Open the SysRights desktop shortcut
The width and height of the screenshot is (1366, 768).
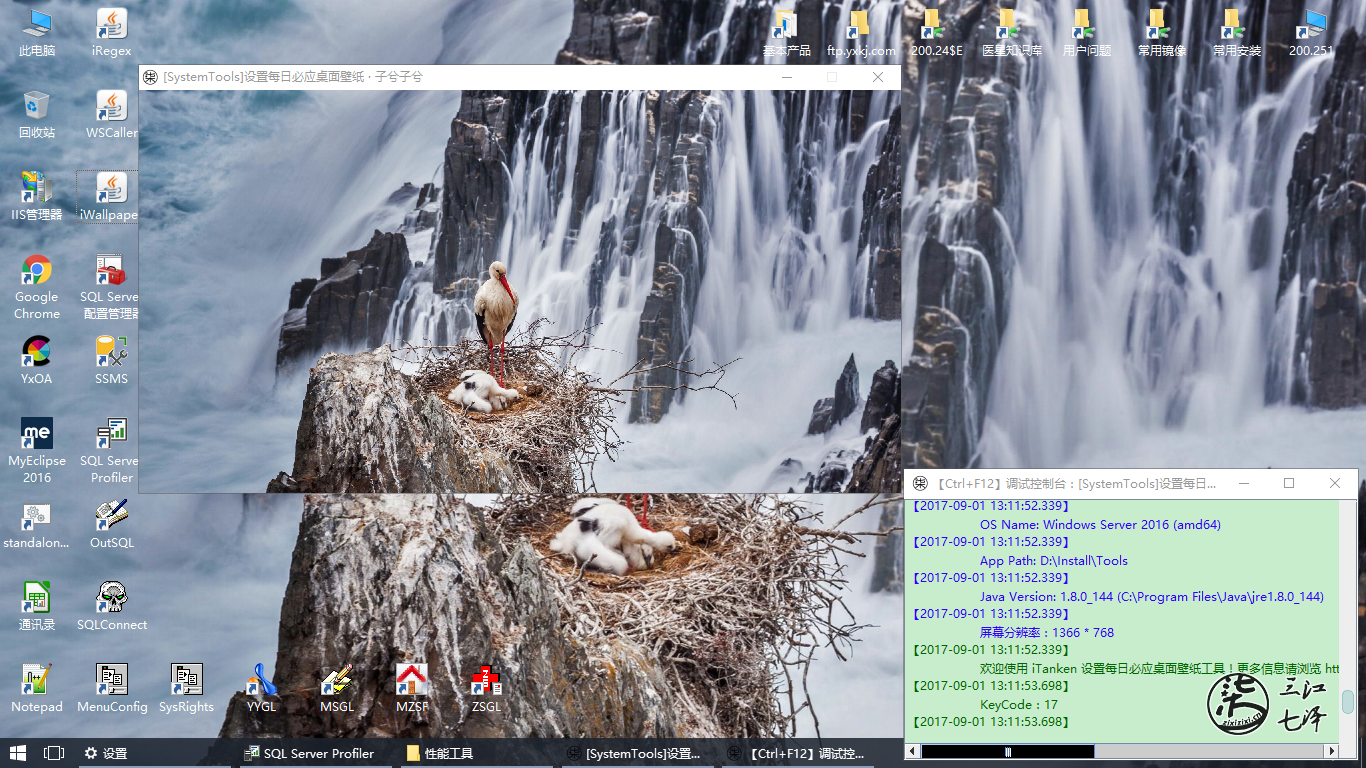(x=187, y=689)
